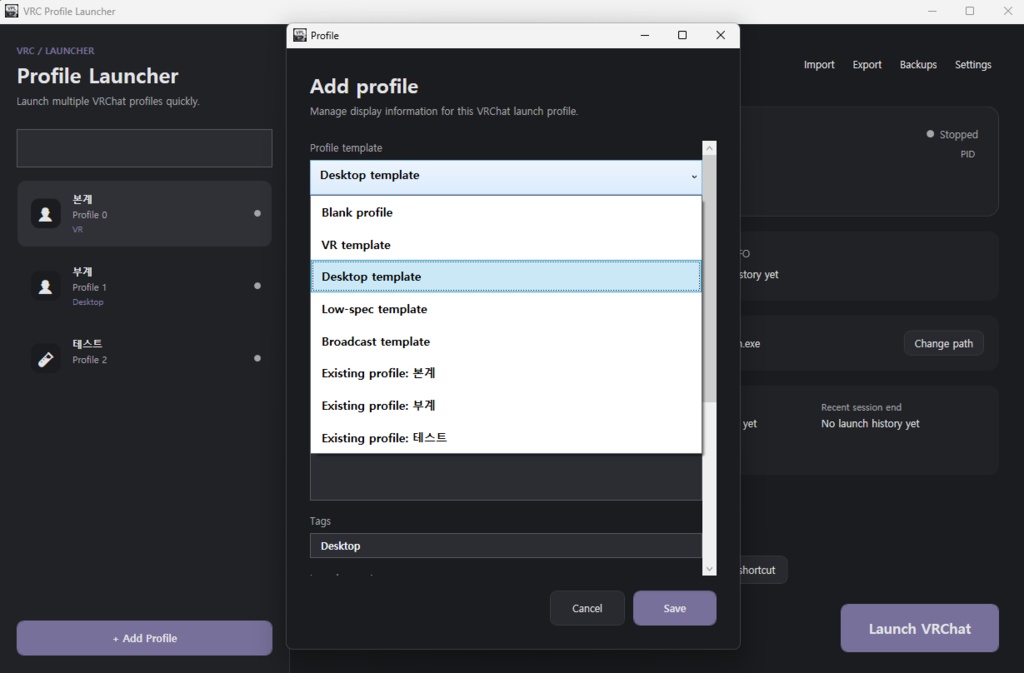Click the dialog scrollbar down arrow
1024x673 pixels.
coord(709,569)
